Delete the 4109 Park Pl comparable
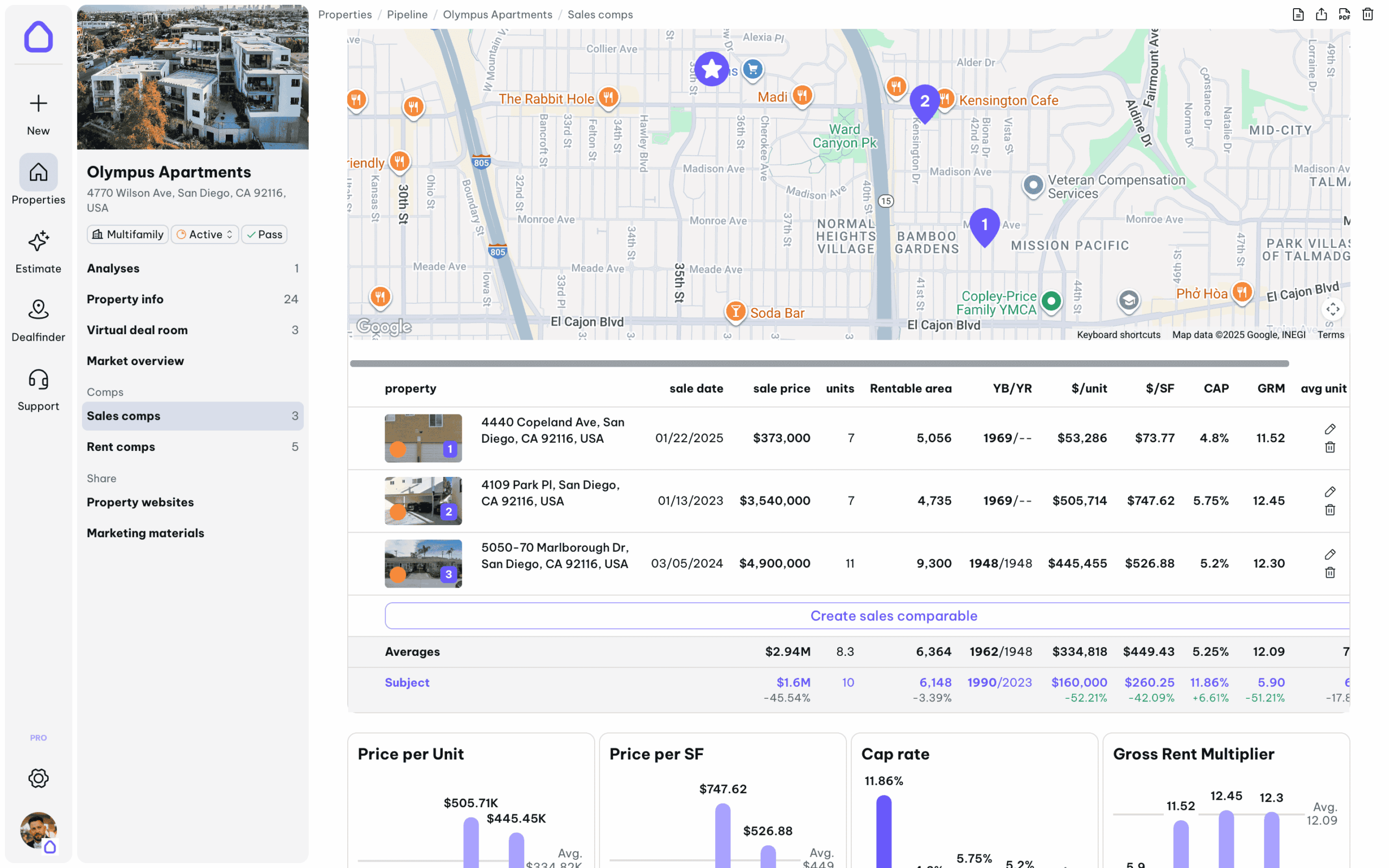This screenshot has height=868, width=1389. click(x=1330, y=510)
